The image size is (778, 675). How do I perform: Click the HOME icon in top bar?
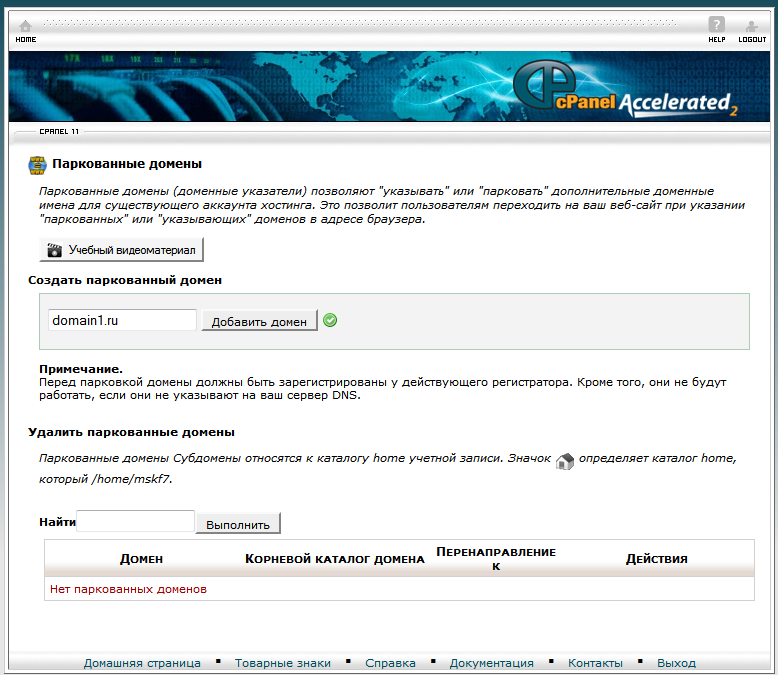[x=25, y=26]
